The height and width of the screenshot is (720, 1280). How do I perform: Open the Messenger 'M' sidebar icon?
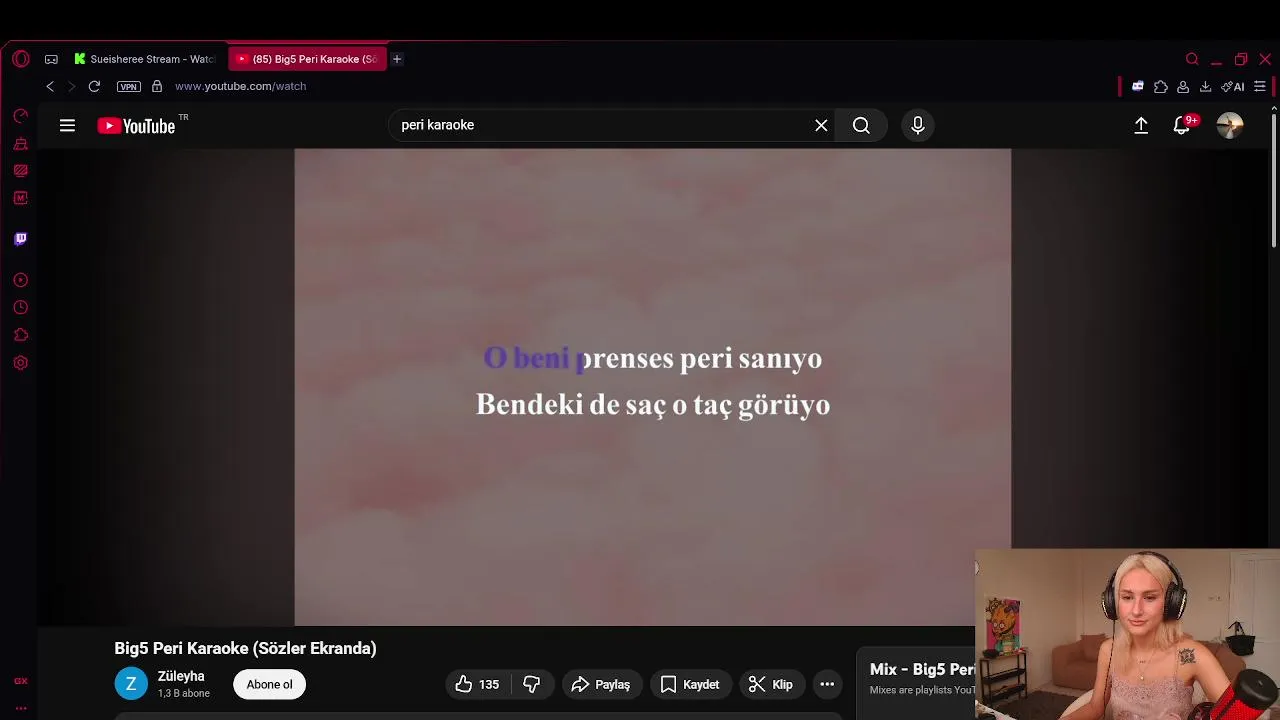[21, 198]
